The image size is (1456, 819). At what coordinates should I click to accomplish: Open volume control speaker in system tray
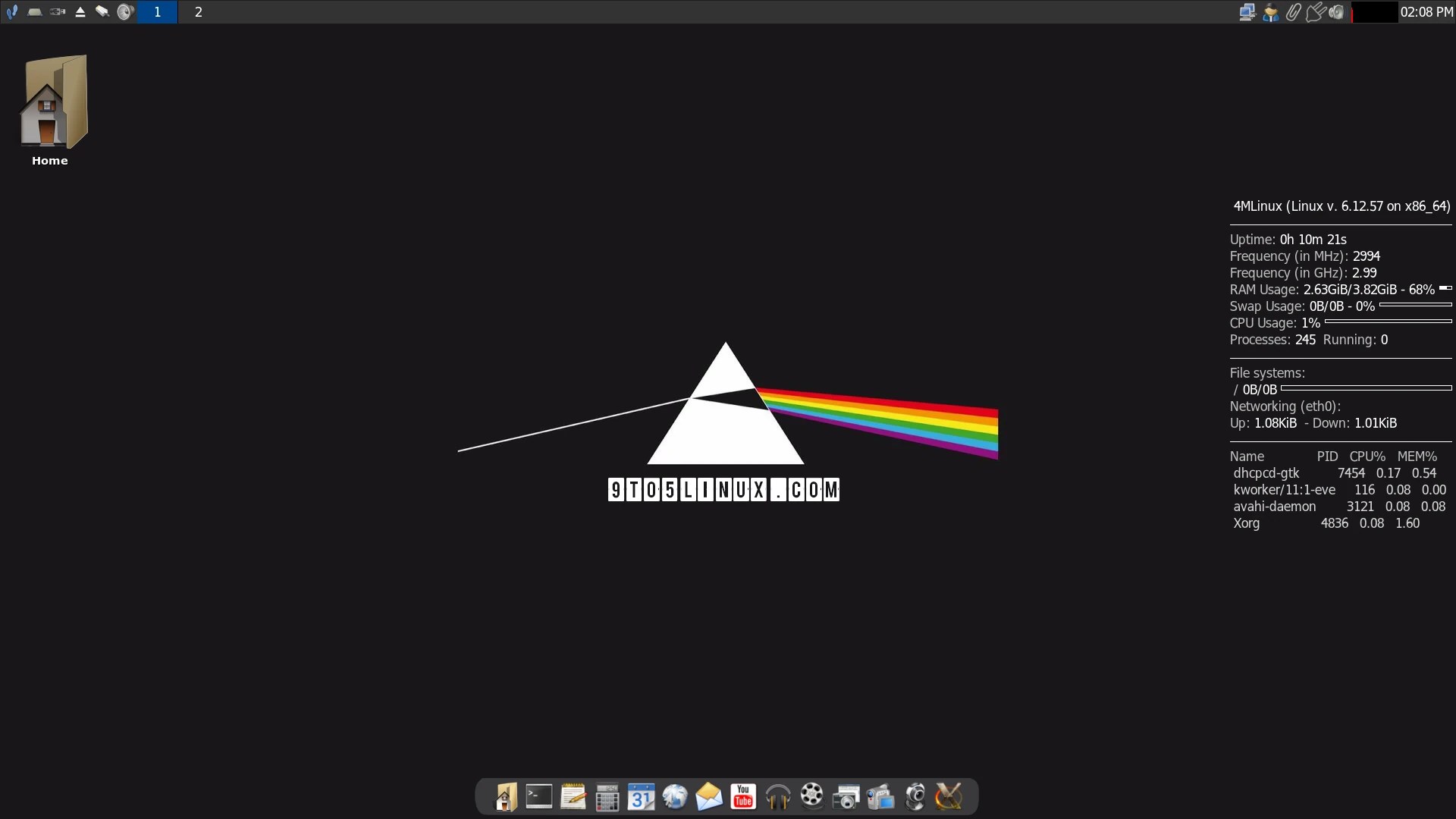(x=1337, y=11)
